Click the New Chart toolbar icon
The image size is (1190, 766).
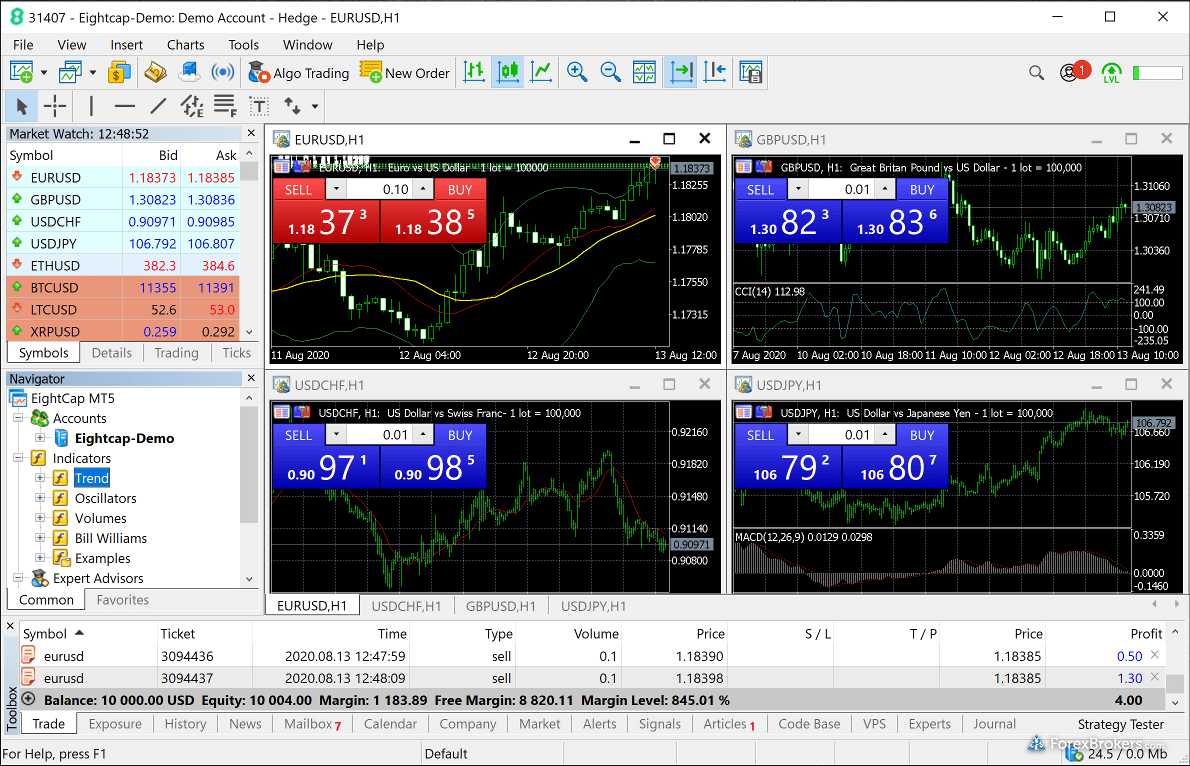tap(21, 72)
